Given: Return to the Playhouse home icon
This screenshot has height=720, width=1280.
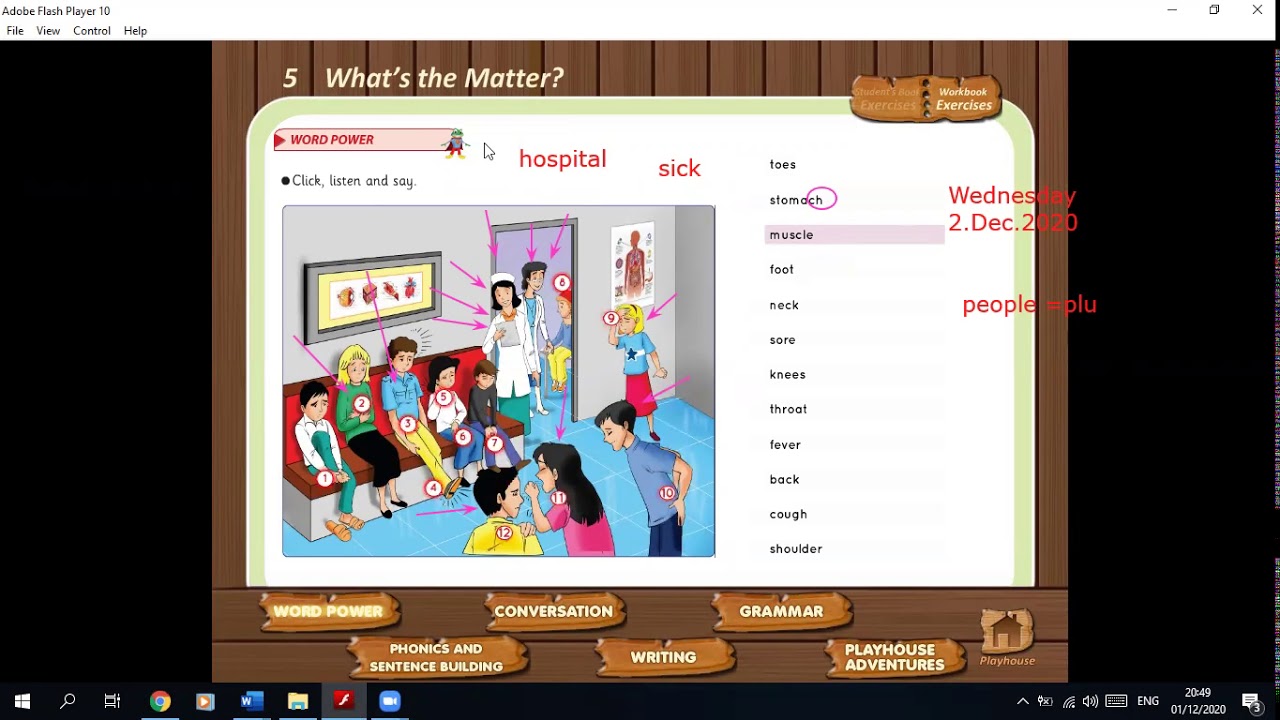Looking at the screenshot, I should pos(1007,637).
